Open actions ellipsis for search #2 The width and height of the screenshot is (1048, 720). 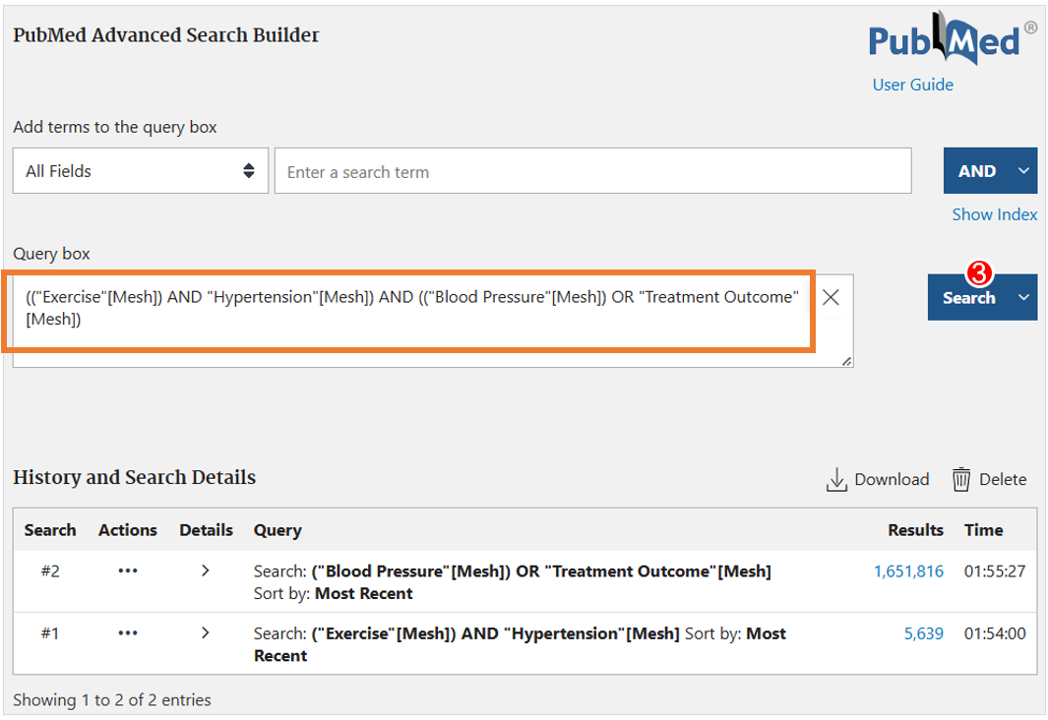[x=128, y=571]
